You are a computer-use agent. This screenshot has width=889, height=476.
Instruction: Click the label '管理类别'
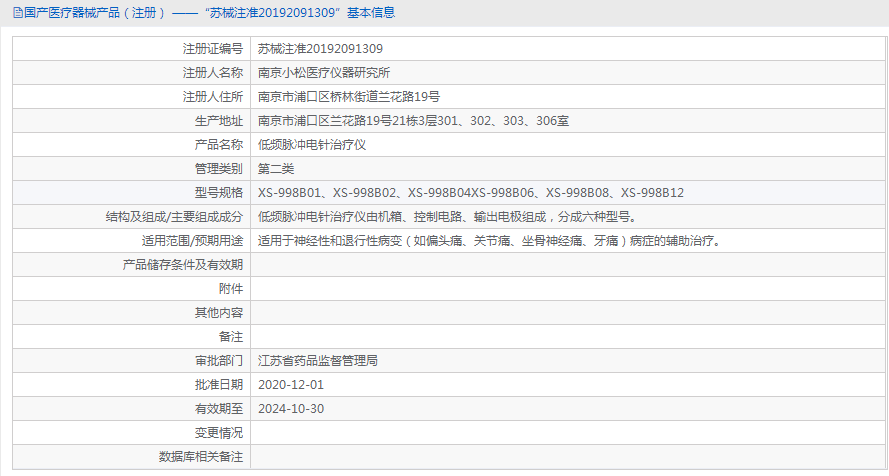(219, 169)
